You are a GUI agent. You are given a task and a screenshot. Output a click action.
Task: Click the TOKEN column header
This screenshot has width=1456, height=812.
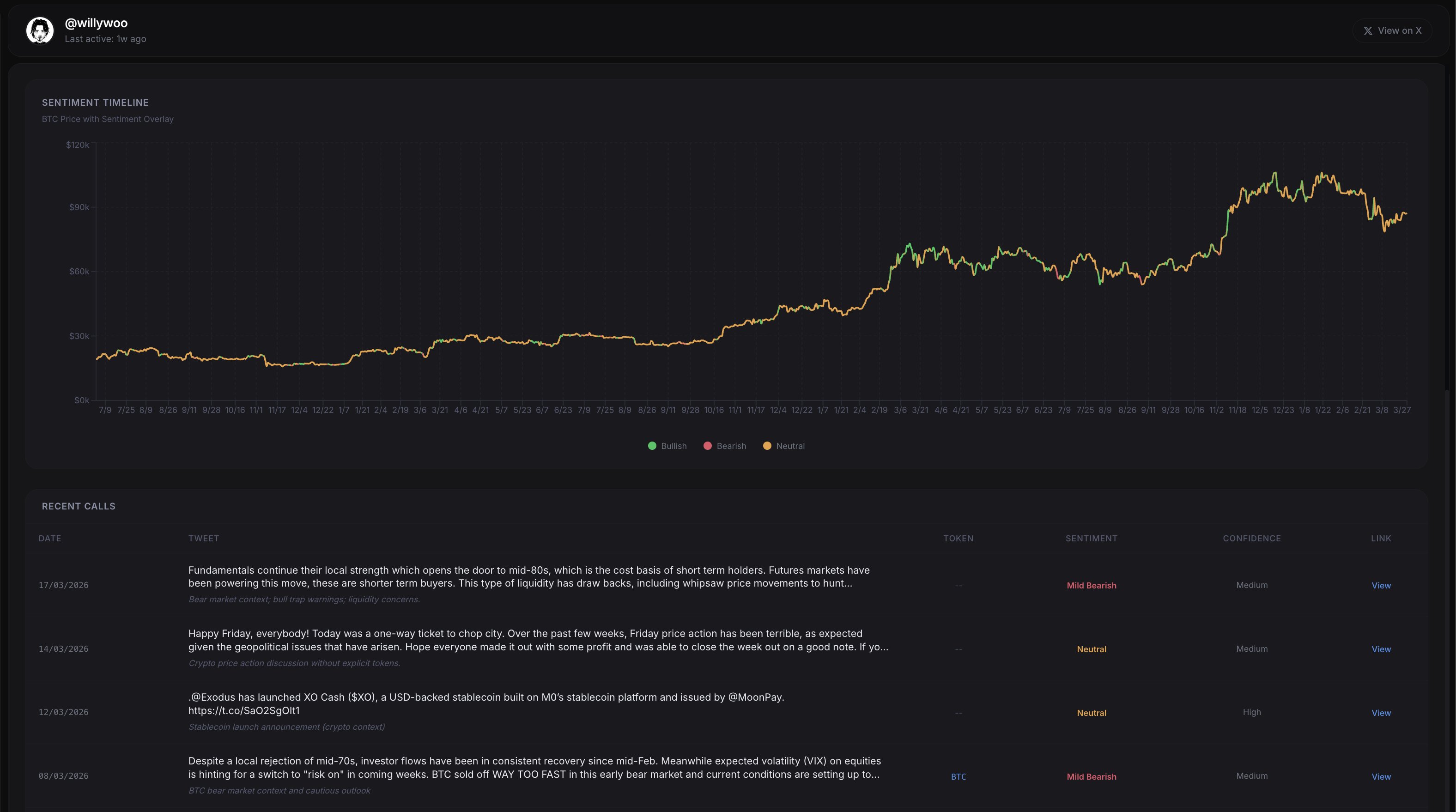coord(958,539)
